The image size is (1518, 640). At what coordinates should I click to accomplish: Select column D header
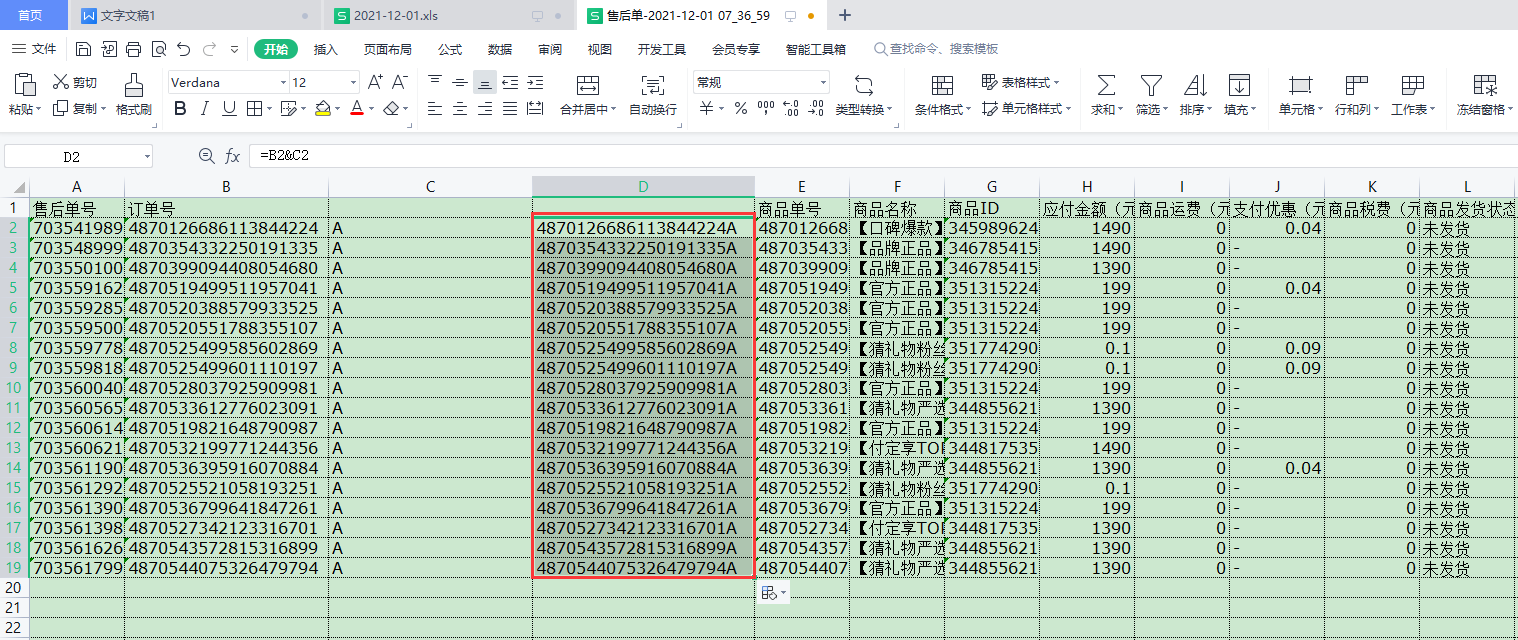[x=643, y=187]
